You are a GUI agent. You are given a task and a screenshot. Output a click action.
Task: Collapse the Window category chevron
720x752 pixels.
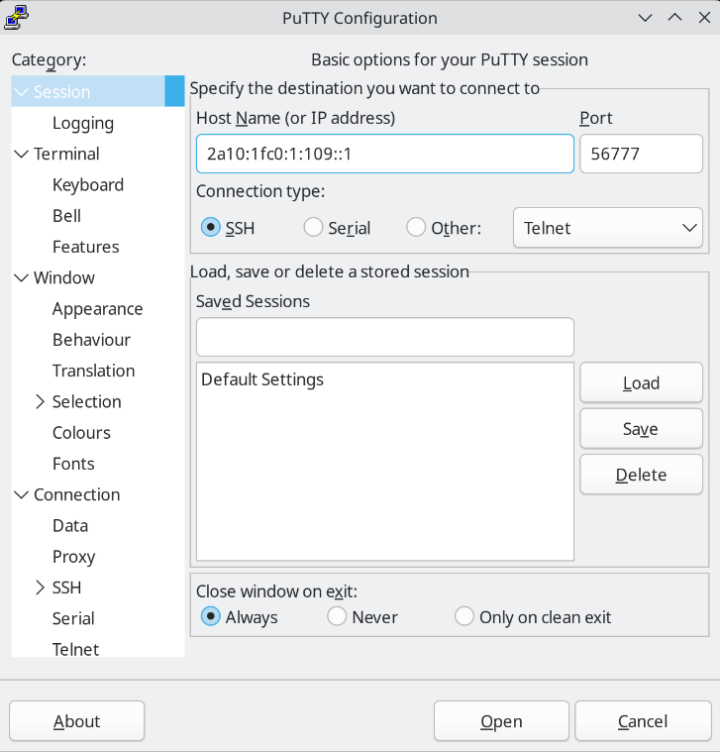click(x=22, y=278)
